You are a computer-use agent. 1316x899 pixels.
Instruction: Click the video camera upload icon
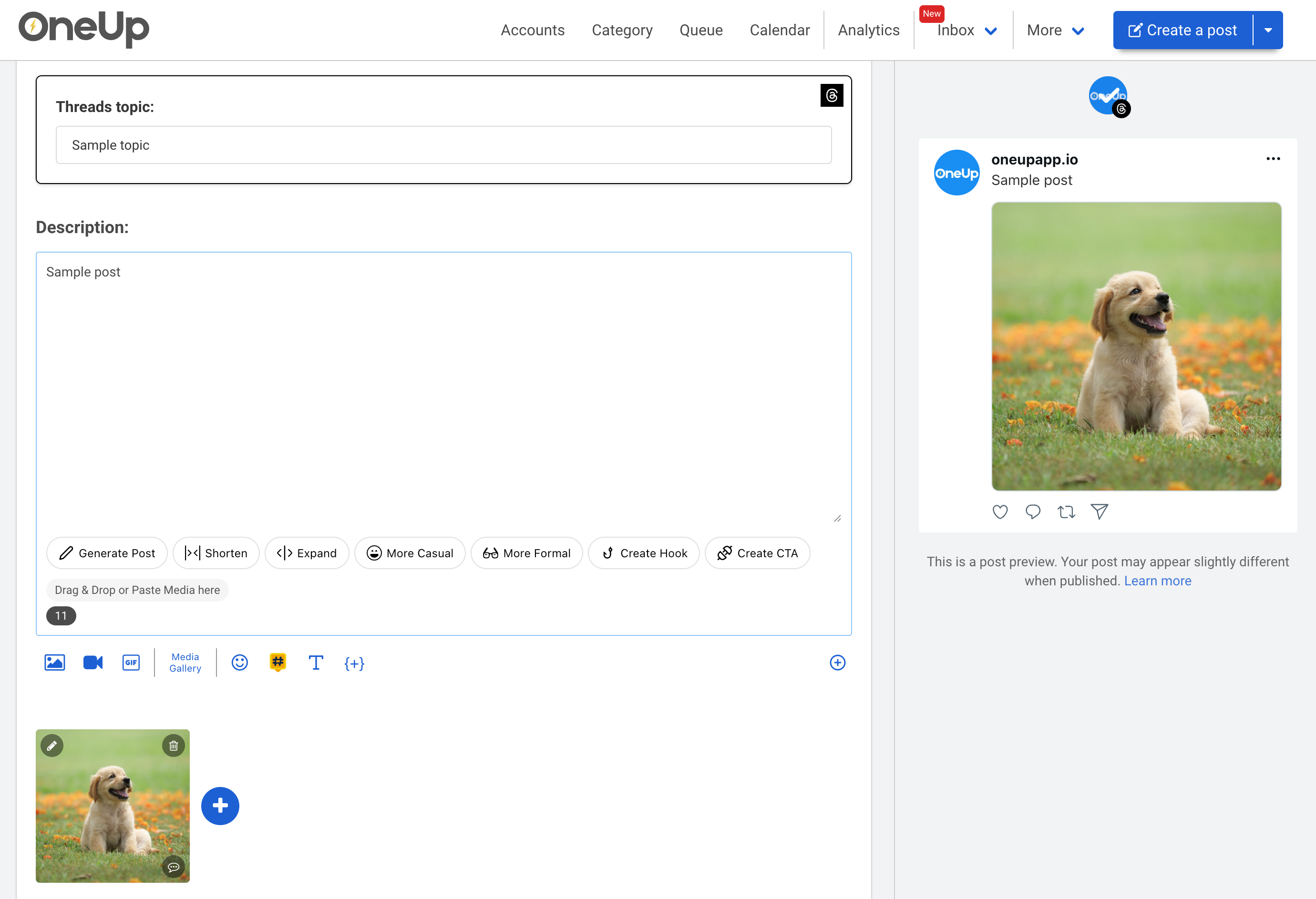point(93,663)
